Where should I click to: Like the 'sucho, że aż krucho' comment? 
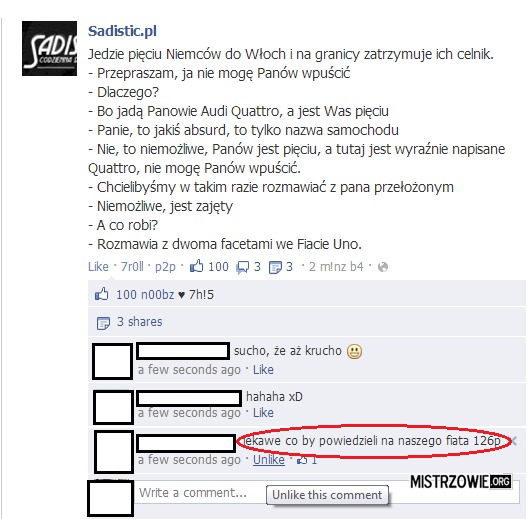pyautogui.click(x=263, y=370)
